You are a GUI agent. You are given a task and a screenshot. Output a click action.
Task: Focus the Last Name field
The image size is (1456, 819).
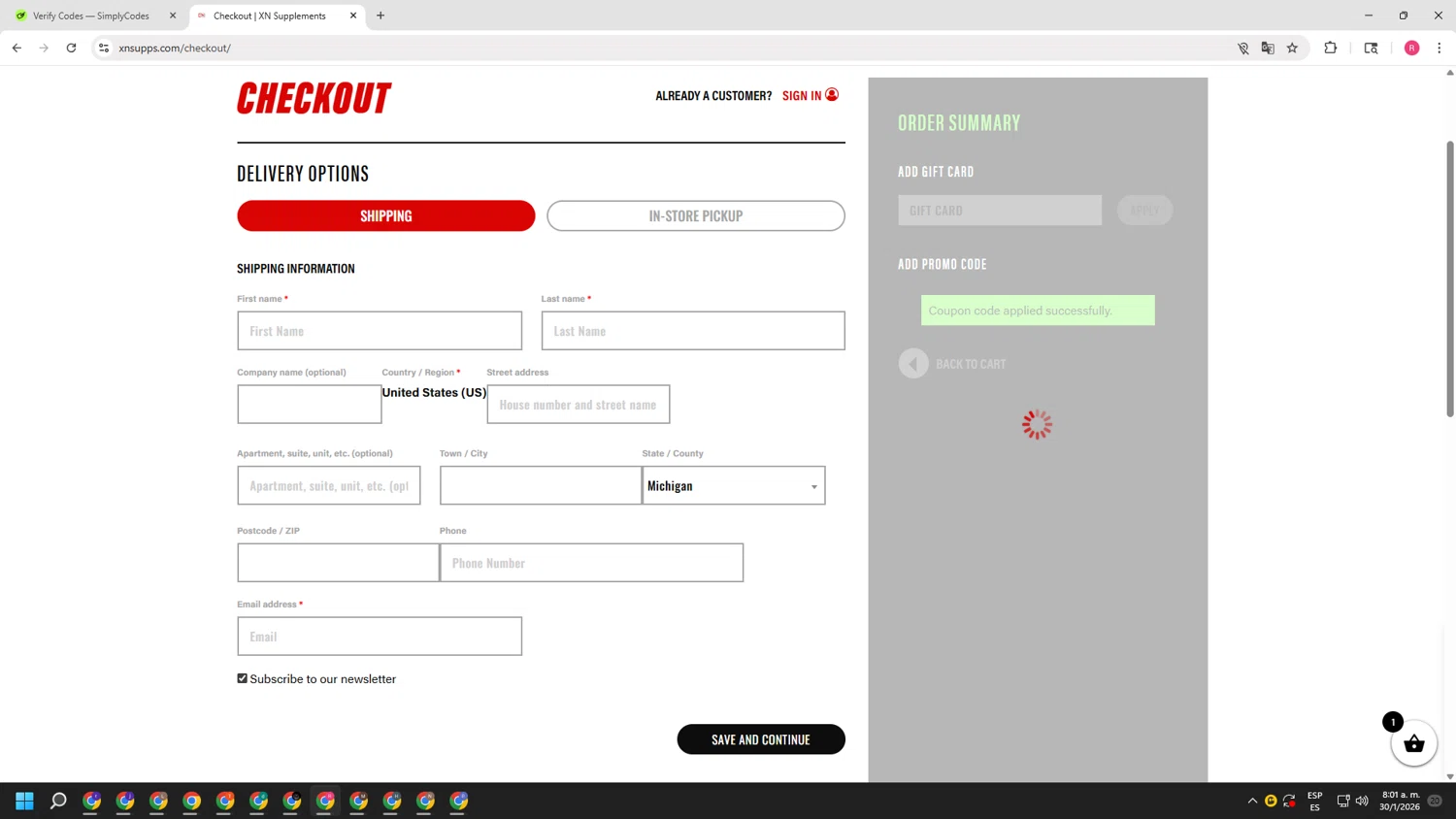pyautogui.click(x=693, y=331)
